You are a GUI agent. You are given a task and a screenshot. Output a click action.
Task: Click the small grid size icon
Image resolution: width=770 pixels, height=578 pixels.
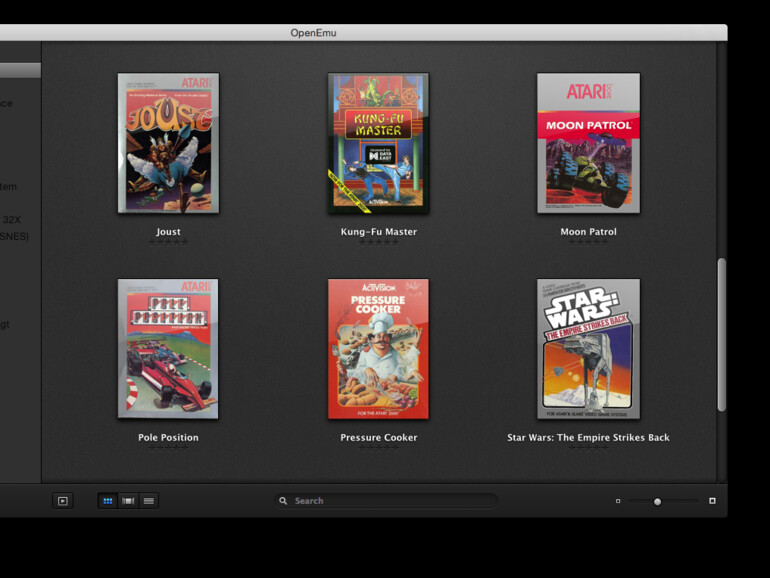coord(618,501)
